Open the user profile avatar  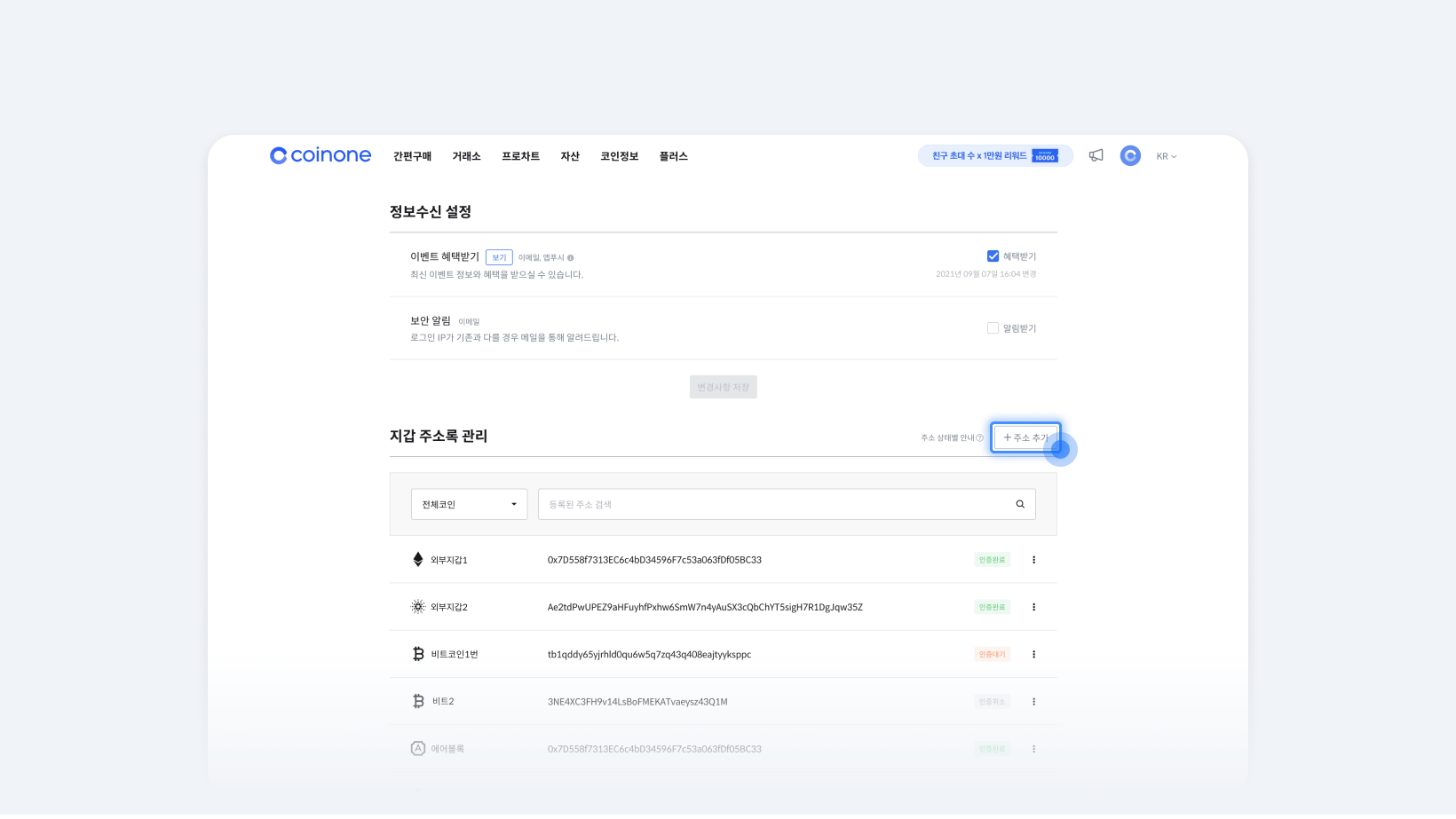tap(1130, 155)
